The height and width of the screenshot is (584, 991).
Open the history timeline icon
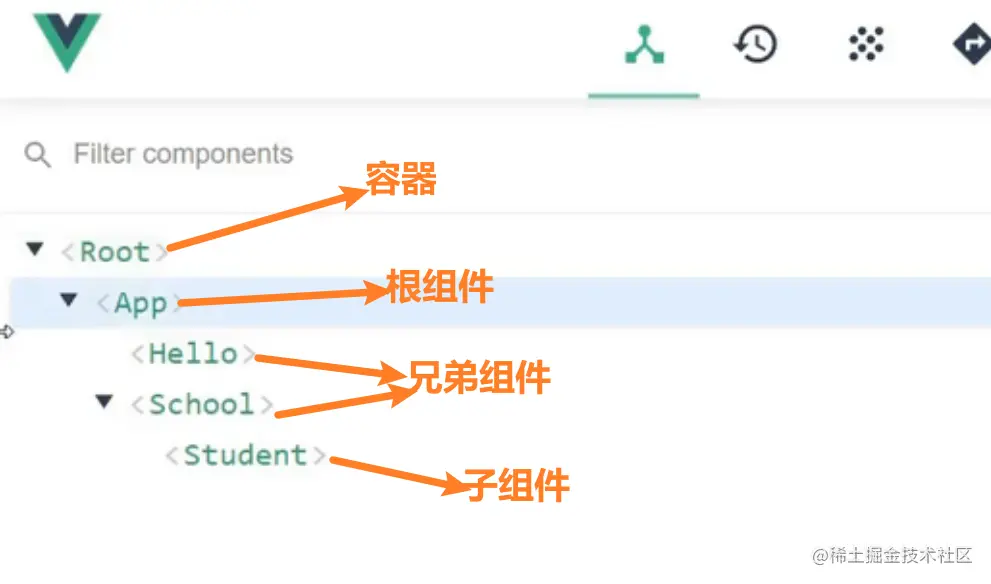[755, 44]
